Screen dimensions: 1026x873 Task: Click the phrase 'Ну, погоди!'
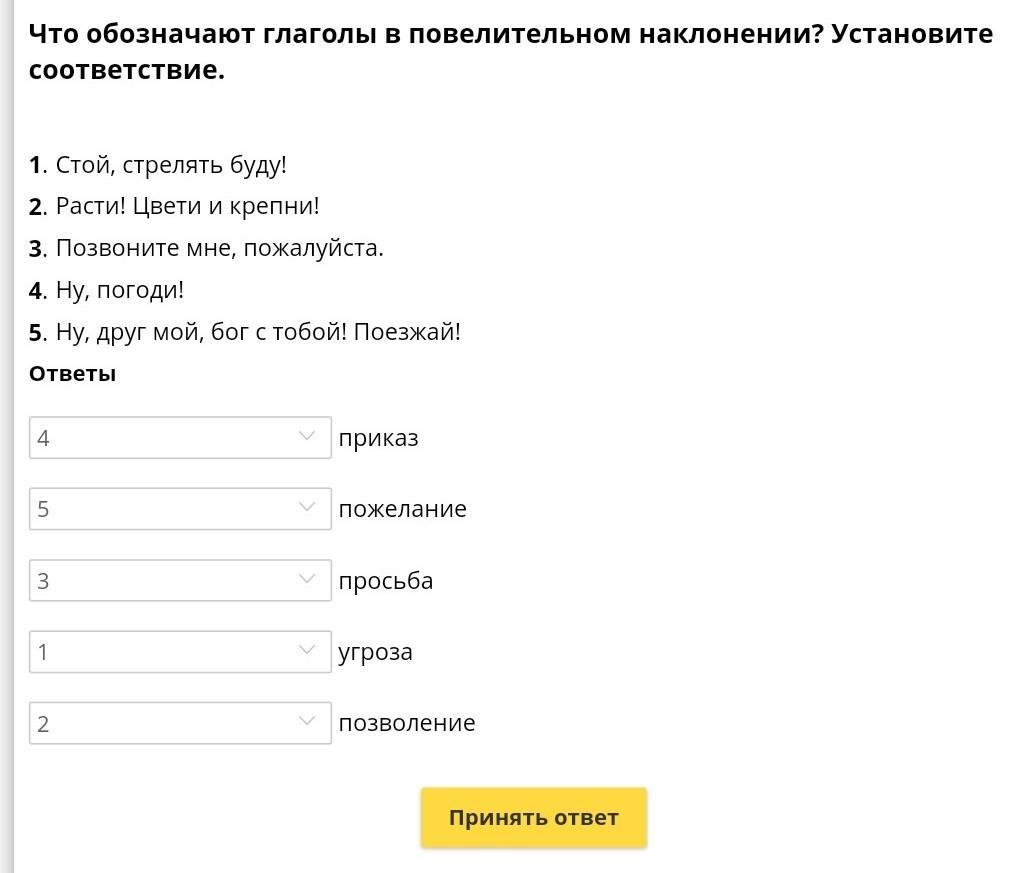tap(120, 290)
